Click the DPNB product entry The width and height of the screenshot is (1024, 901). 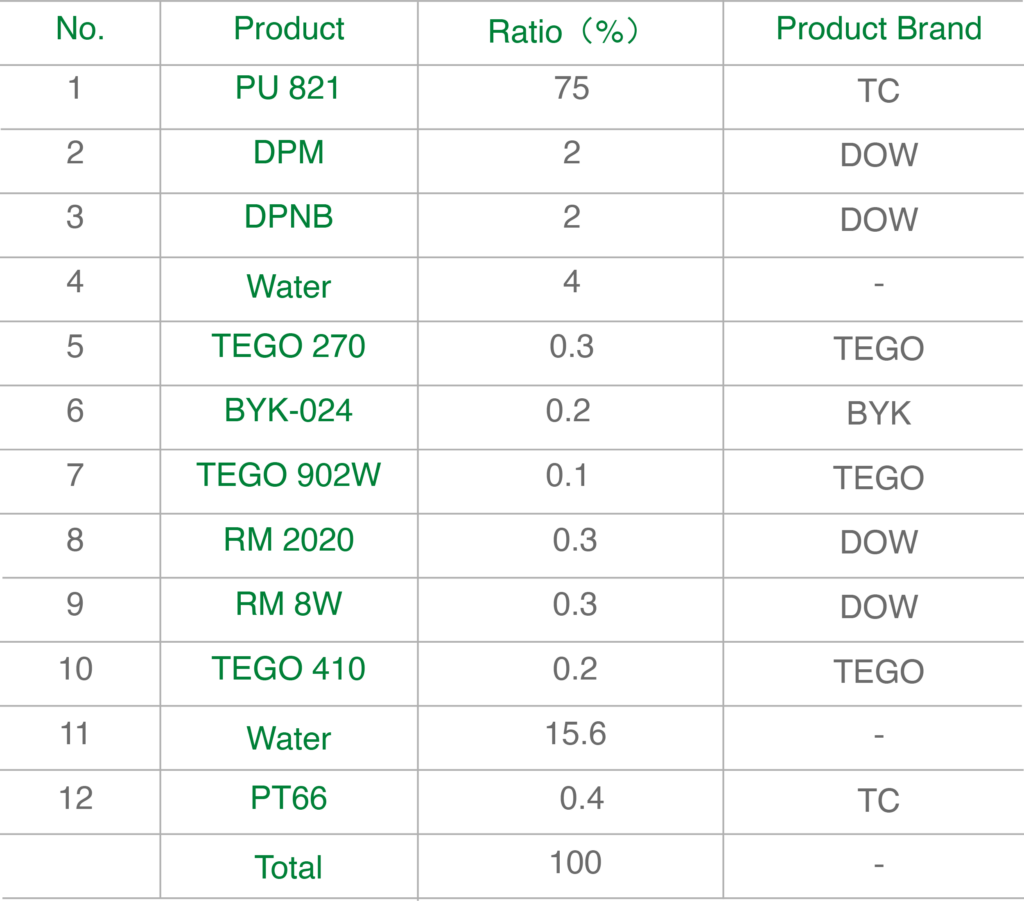(288, 217)
